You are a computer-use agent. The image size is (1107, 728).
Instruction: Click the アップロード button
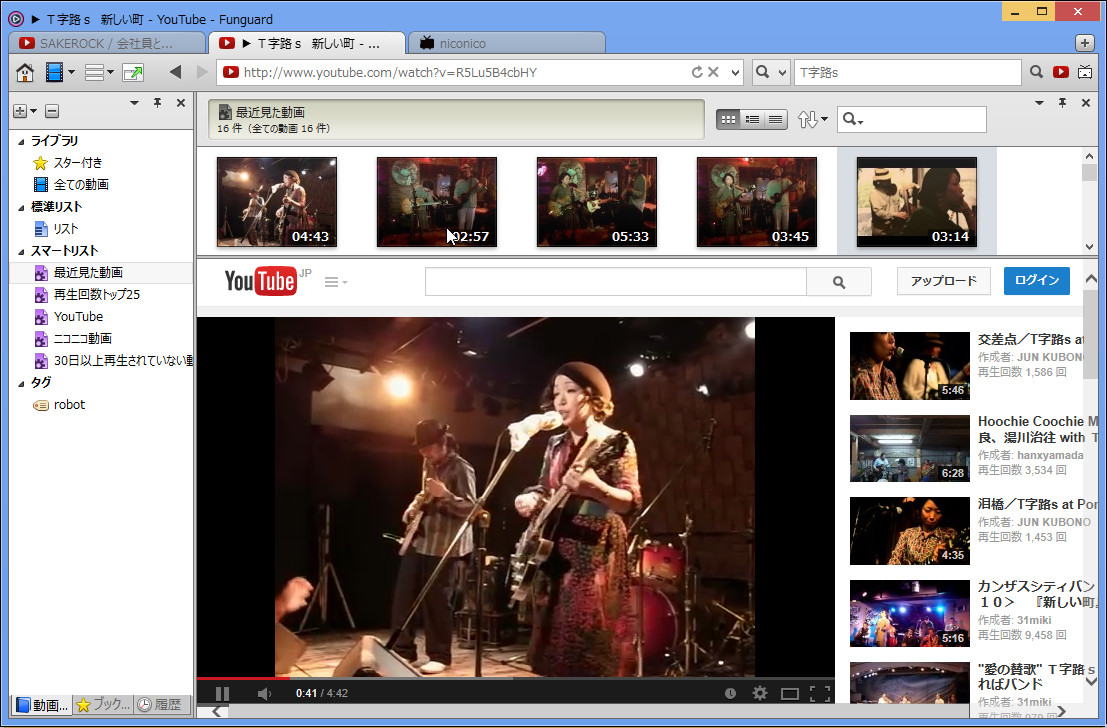point(944,281)
